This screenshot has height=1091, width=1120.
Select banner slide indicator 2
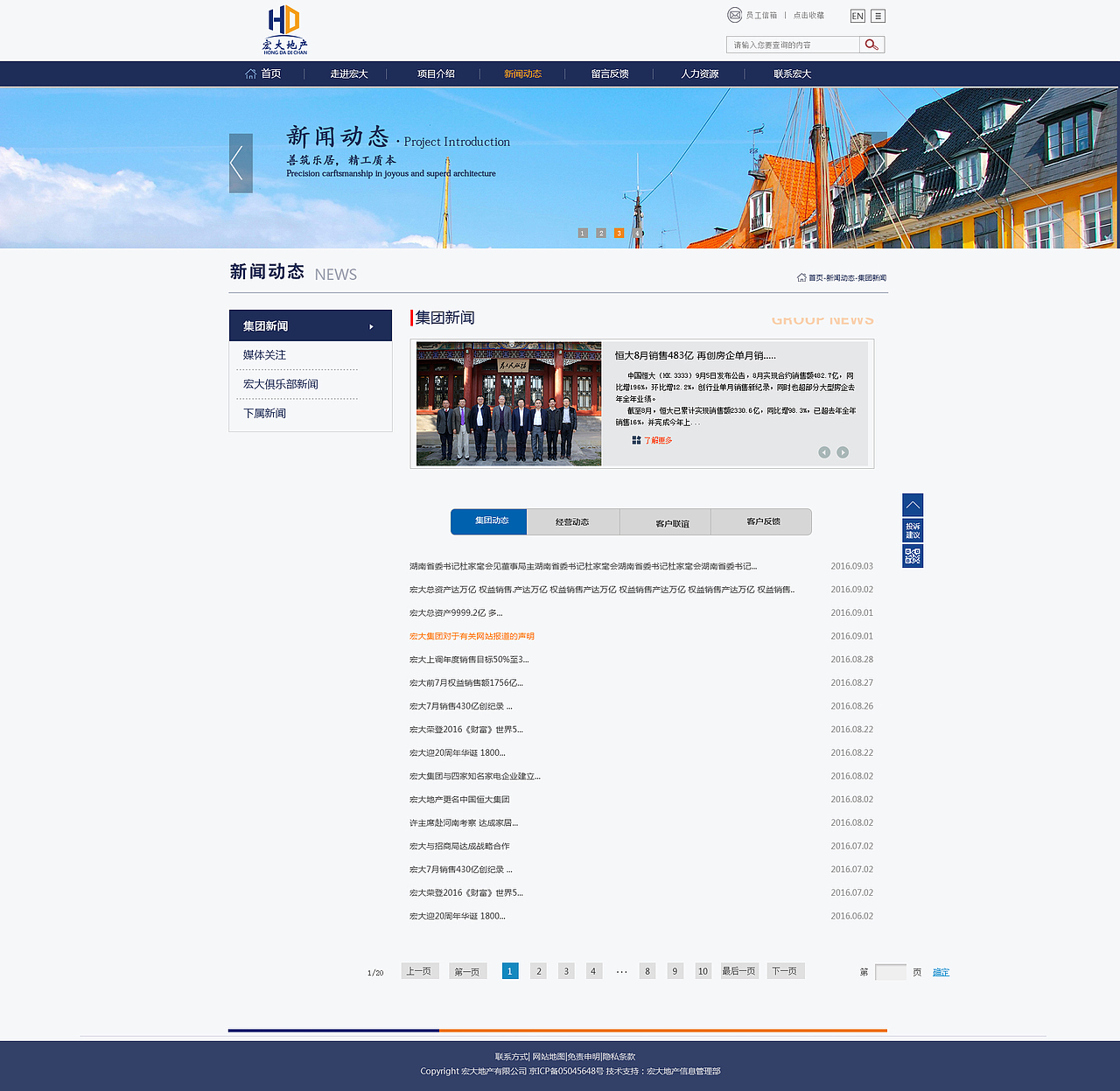coord(601,233)
